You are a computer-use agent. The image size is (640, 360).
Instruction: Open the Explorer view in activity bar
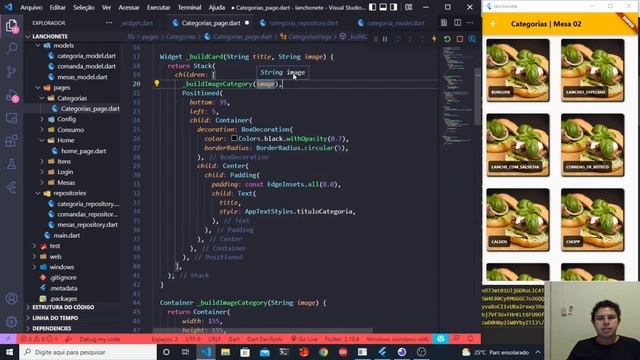(11, 26)
